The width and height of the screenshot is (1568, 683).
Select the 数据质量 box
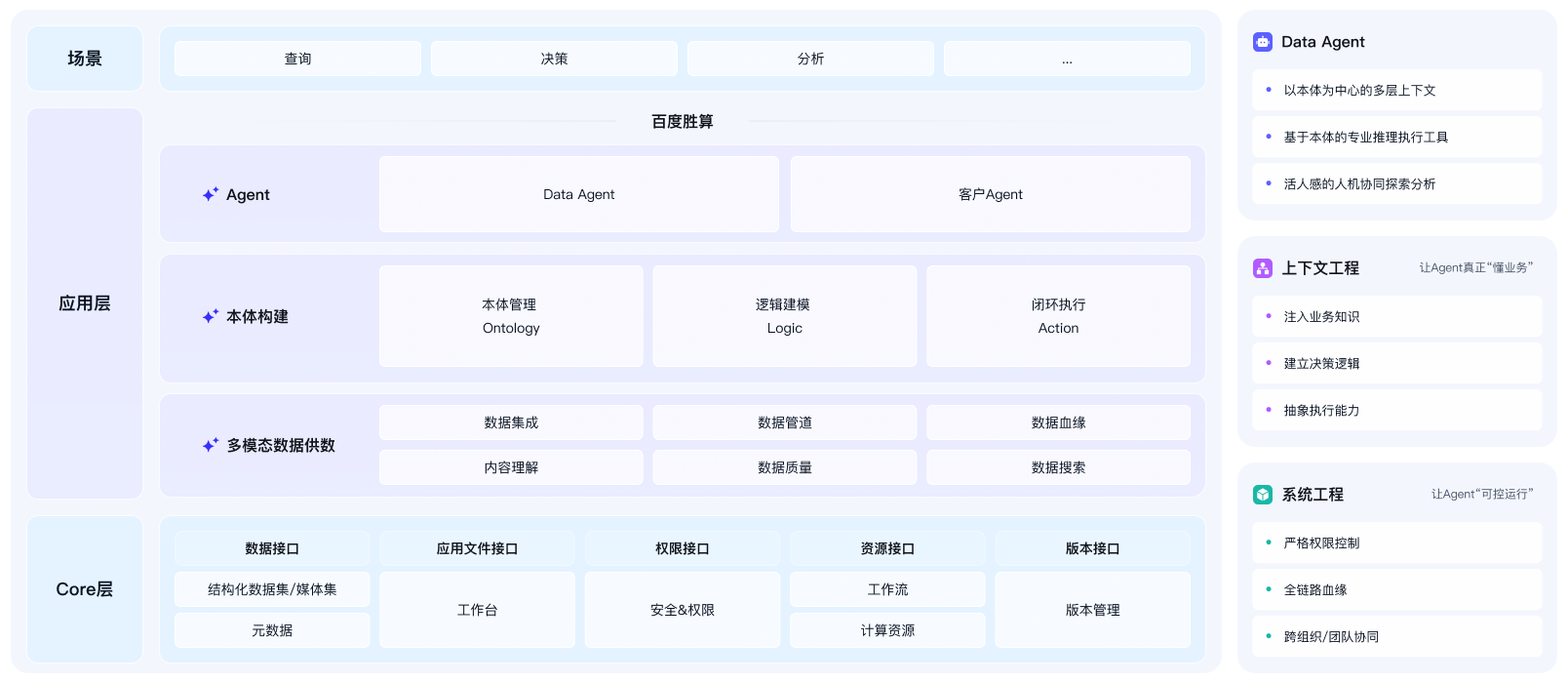[x=785, y=467]
